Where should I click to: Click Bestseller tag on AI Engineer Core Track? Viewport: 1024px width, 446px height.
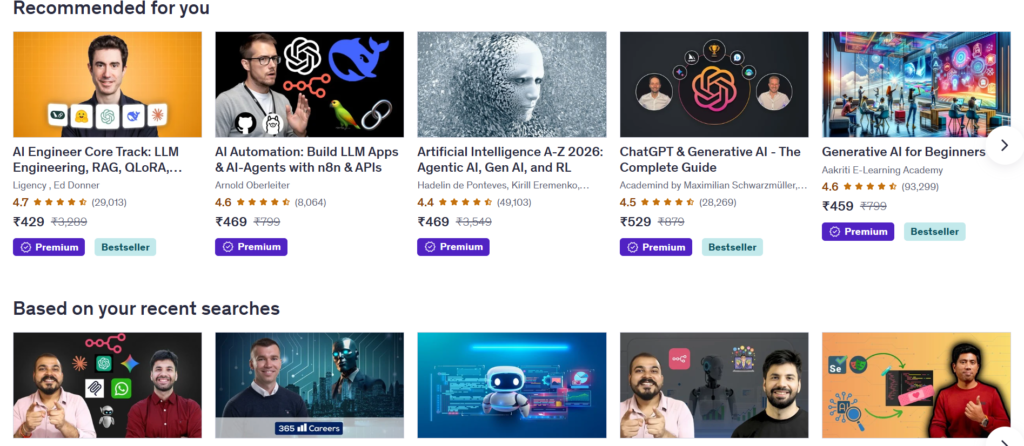[x=125, y=247]
